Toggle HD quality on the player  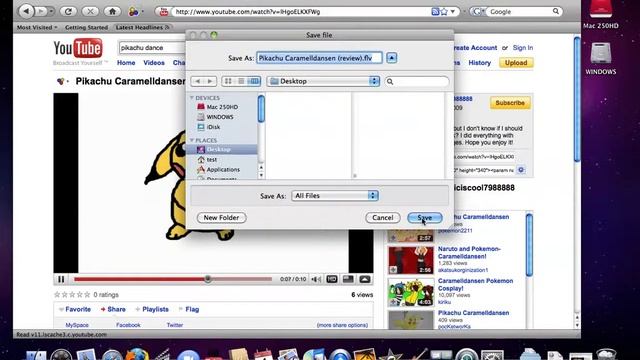click(x=332, y=279)
